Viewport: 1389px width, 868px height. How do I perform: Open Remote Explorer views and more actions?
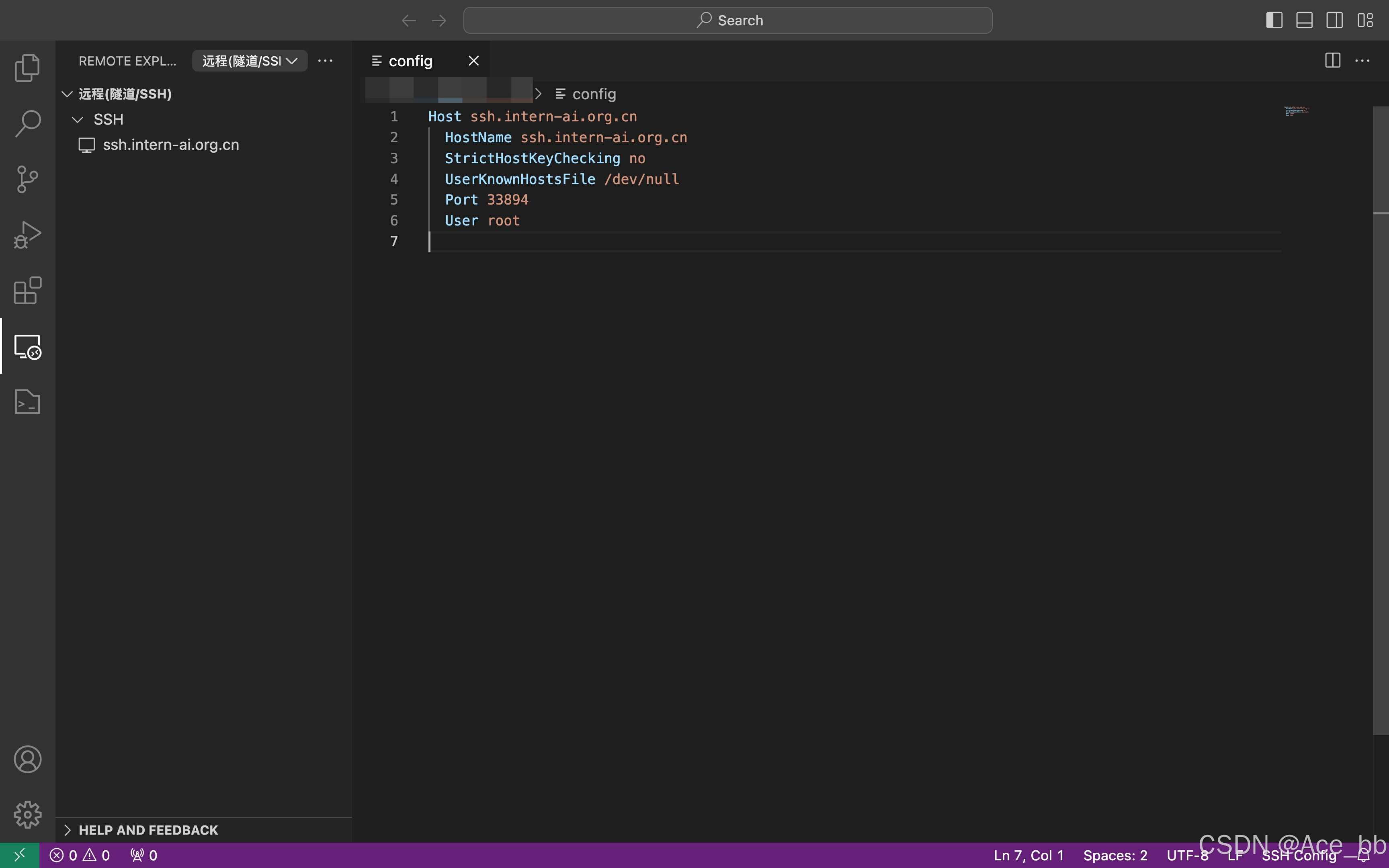(x=326, y=61)
